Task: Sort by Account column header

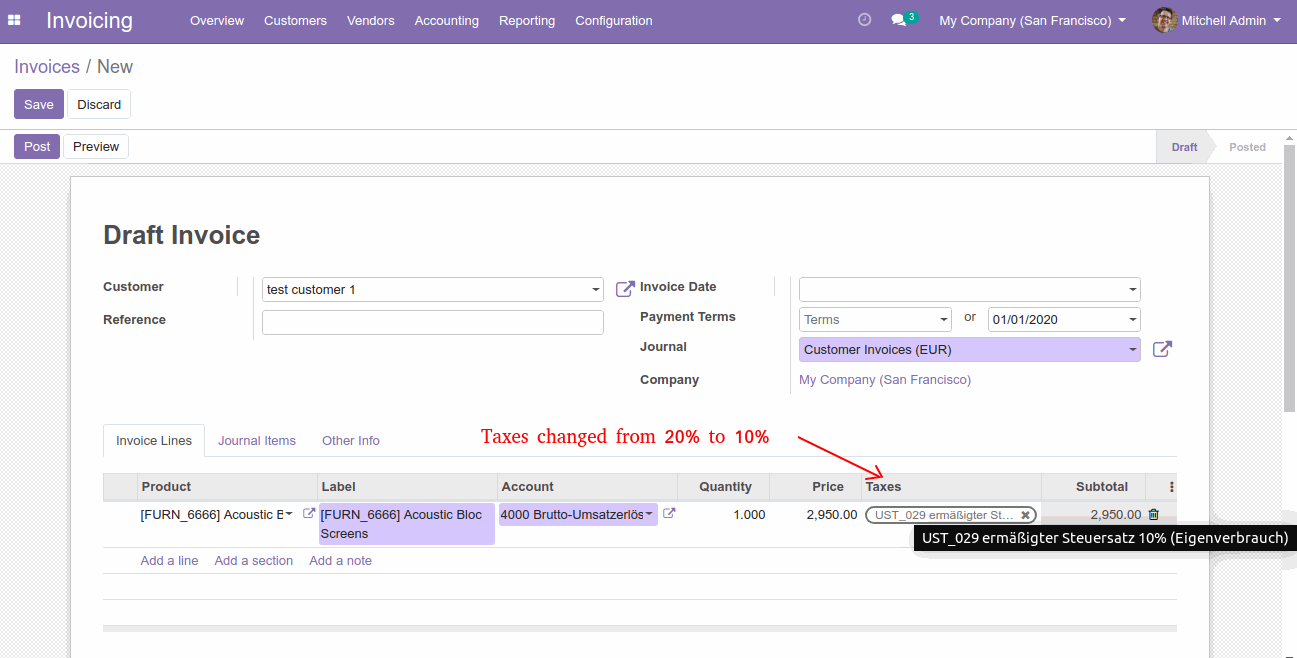Action: [x=587, y=487]
